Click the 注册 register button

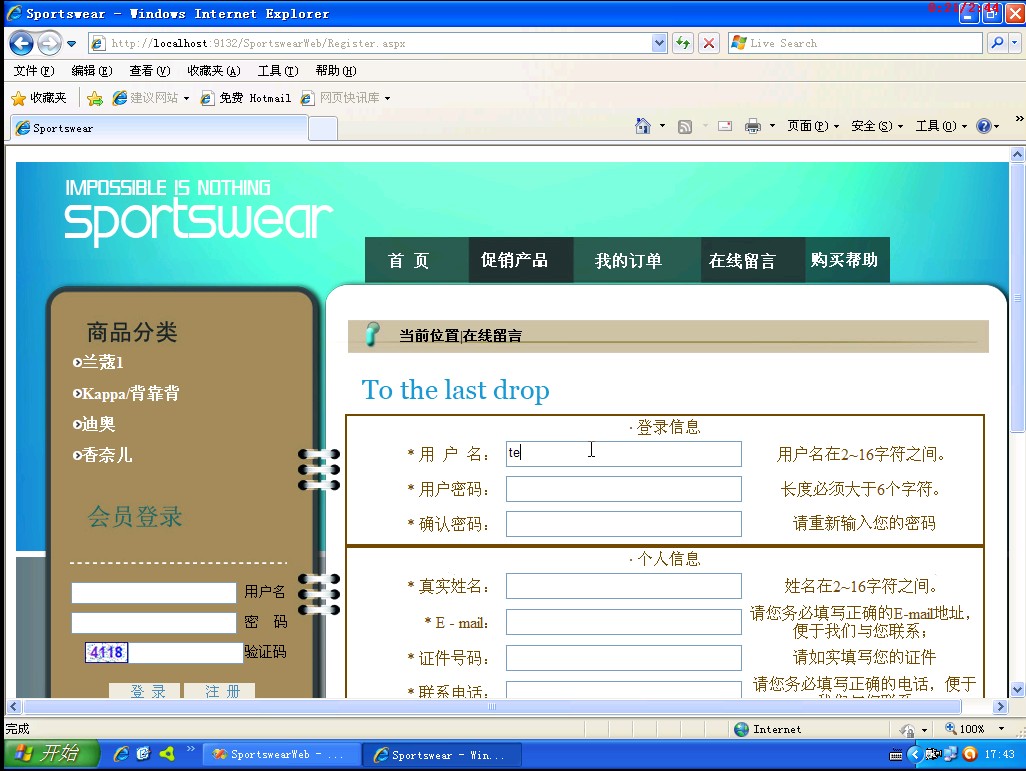point(220,690)
